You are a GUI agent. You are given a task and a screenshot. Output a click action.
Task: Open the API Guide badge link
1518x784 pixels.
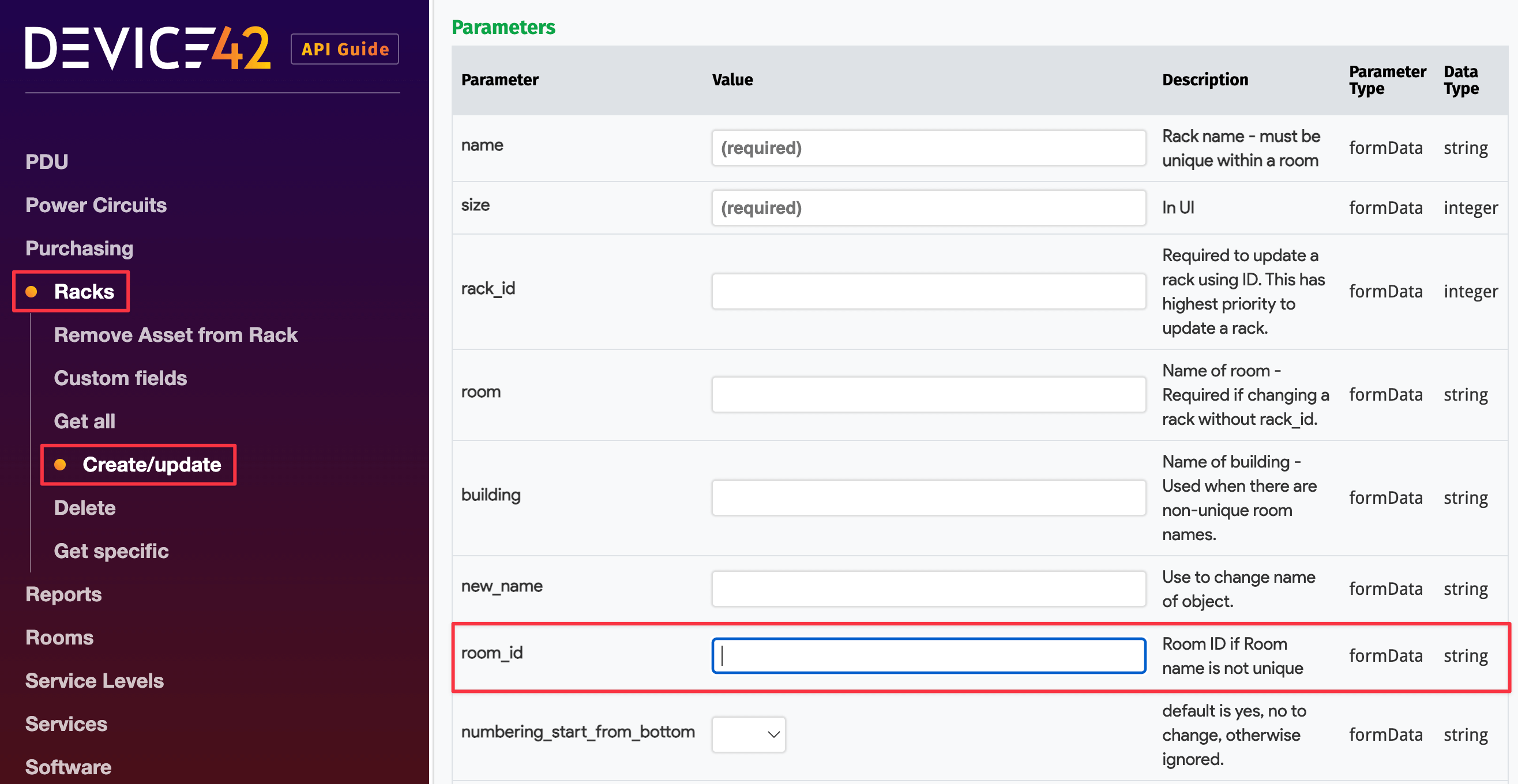point(345,49)
